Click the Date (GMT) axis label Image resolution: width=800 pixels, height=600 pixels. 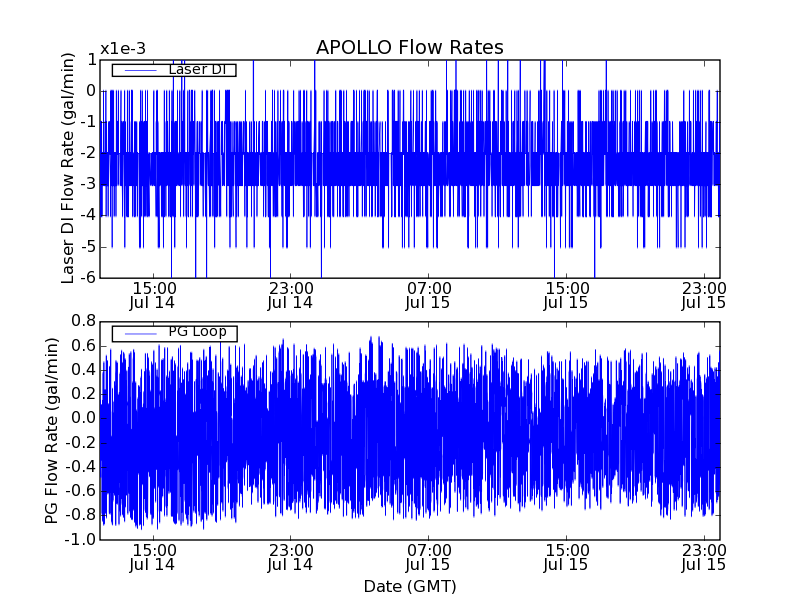pos(410,586)
